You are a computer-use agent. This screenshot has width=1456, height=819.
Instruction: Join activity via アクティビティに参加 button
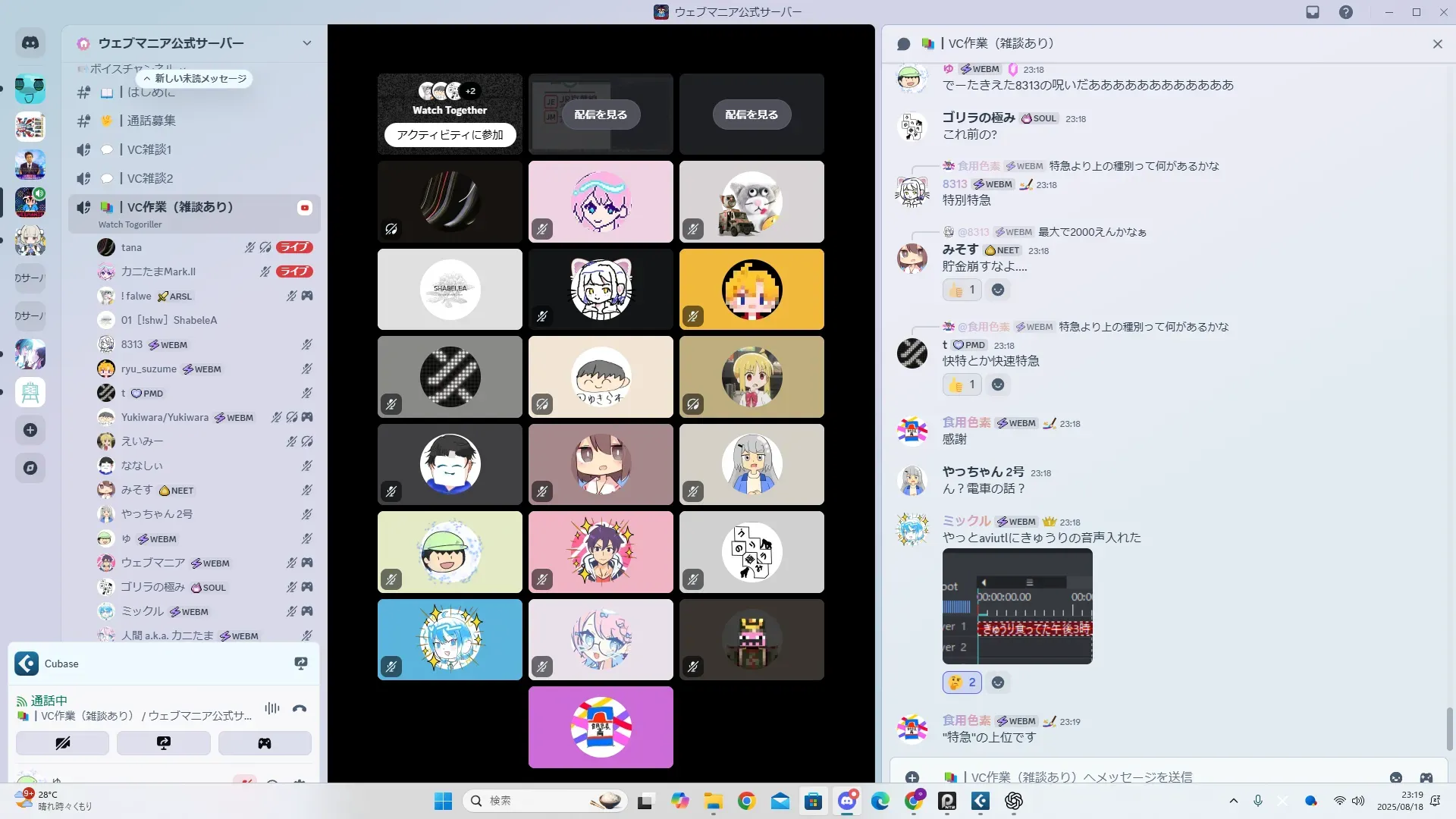pyautogui.click(x=450, y=134)
